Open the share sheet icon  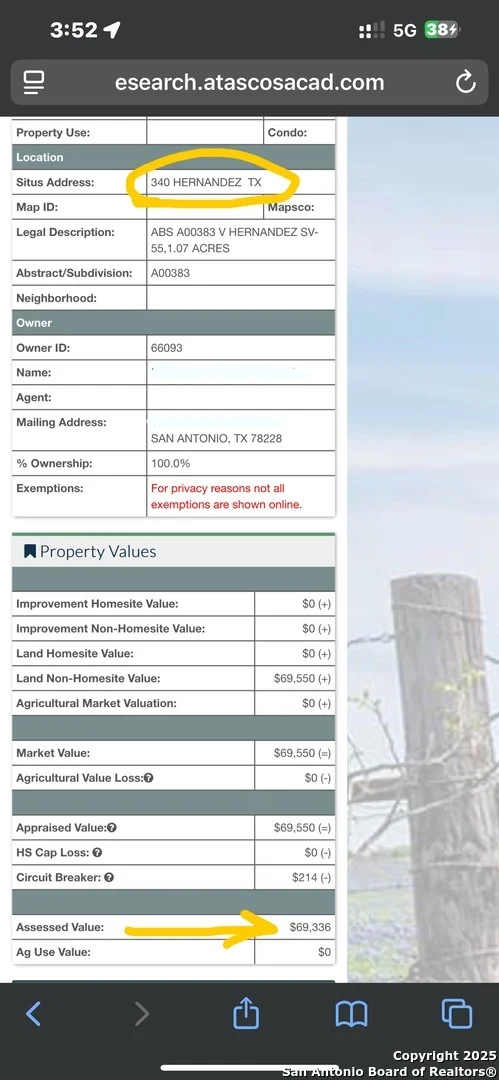[245, 1012]
